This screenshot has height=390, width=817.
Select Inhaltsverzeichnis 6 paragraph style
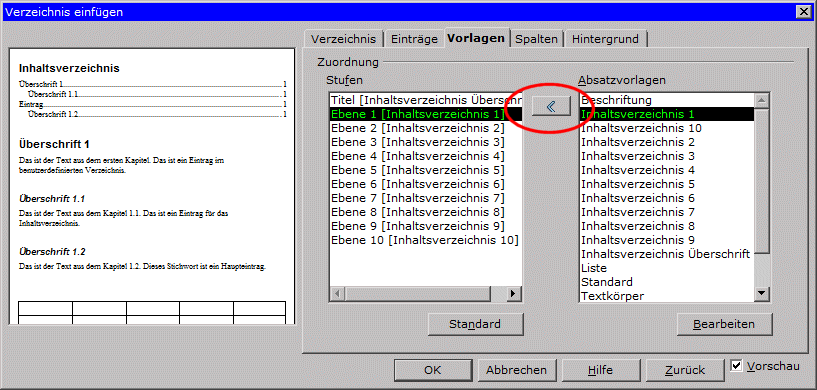click(x=667, y=198)
